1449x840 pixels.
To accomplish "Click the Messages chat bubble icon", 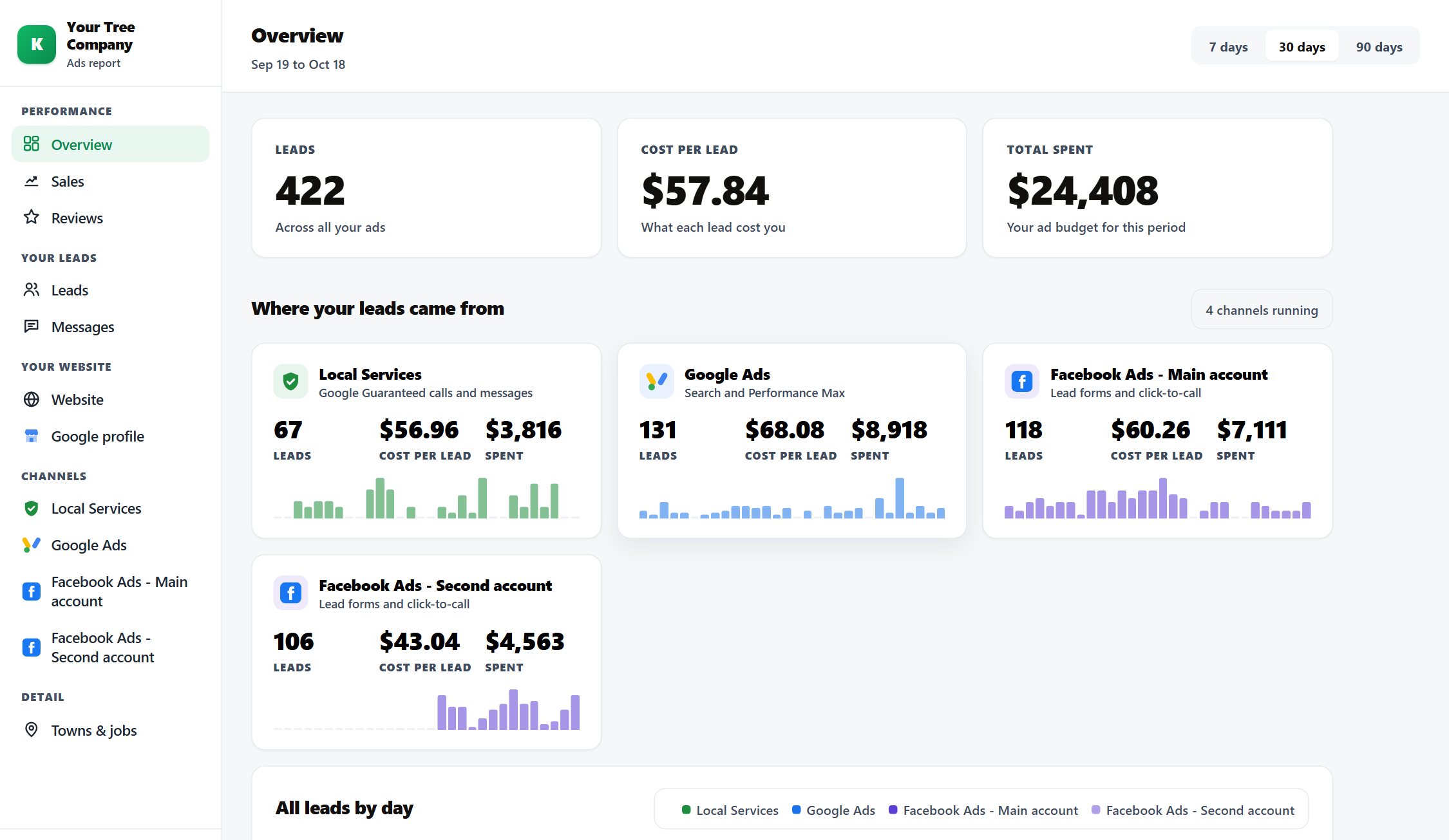I will pos(31,326).
